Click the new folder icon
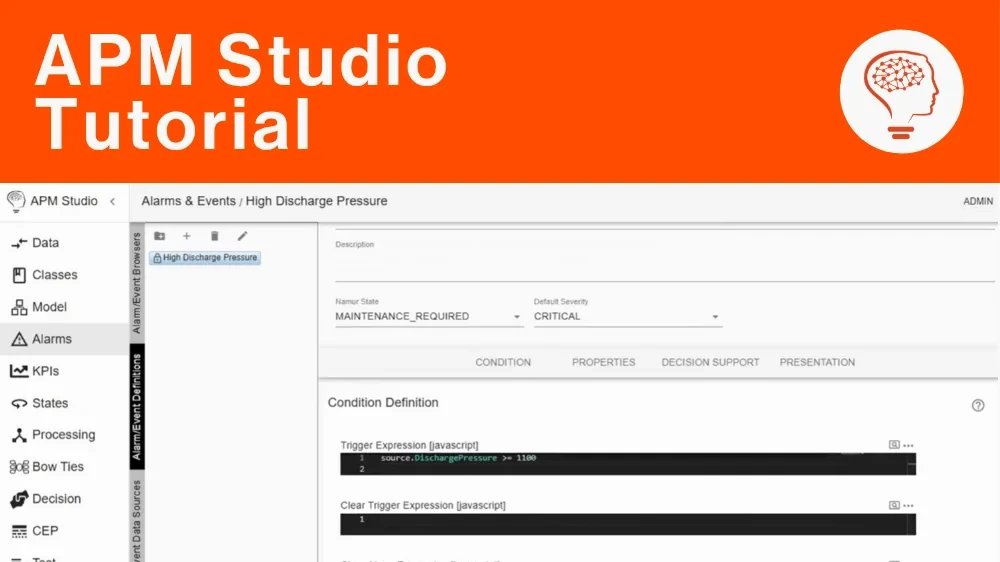 coord(159,236)
